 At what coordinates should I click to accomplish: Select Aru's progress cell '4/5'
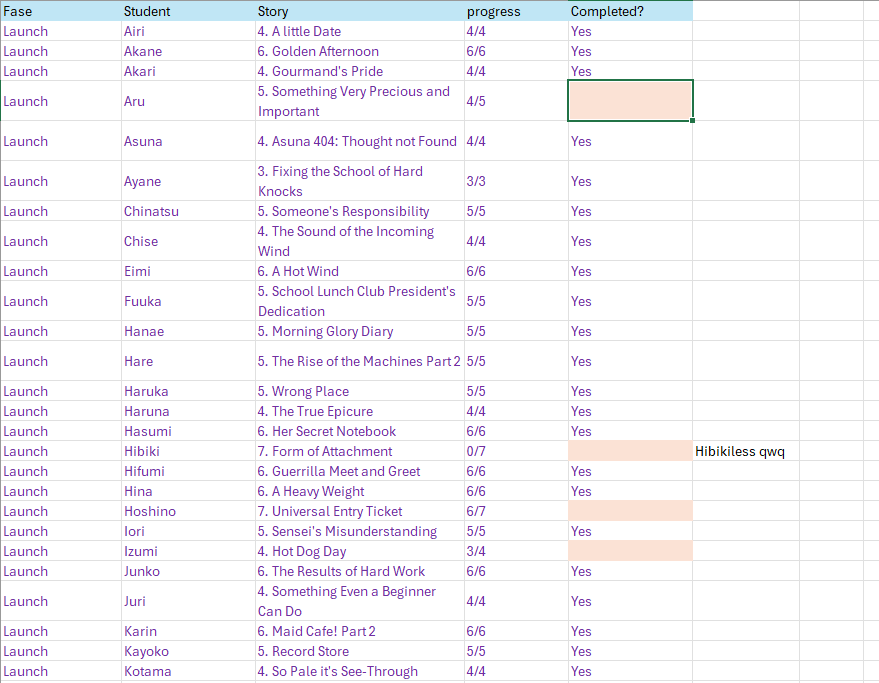pyautogui.click(x=516, y=101)
